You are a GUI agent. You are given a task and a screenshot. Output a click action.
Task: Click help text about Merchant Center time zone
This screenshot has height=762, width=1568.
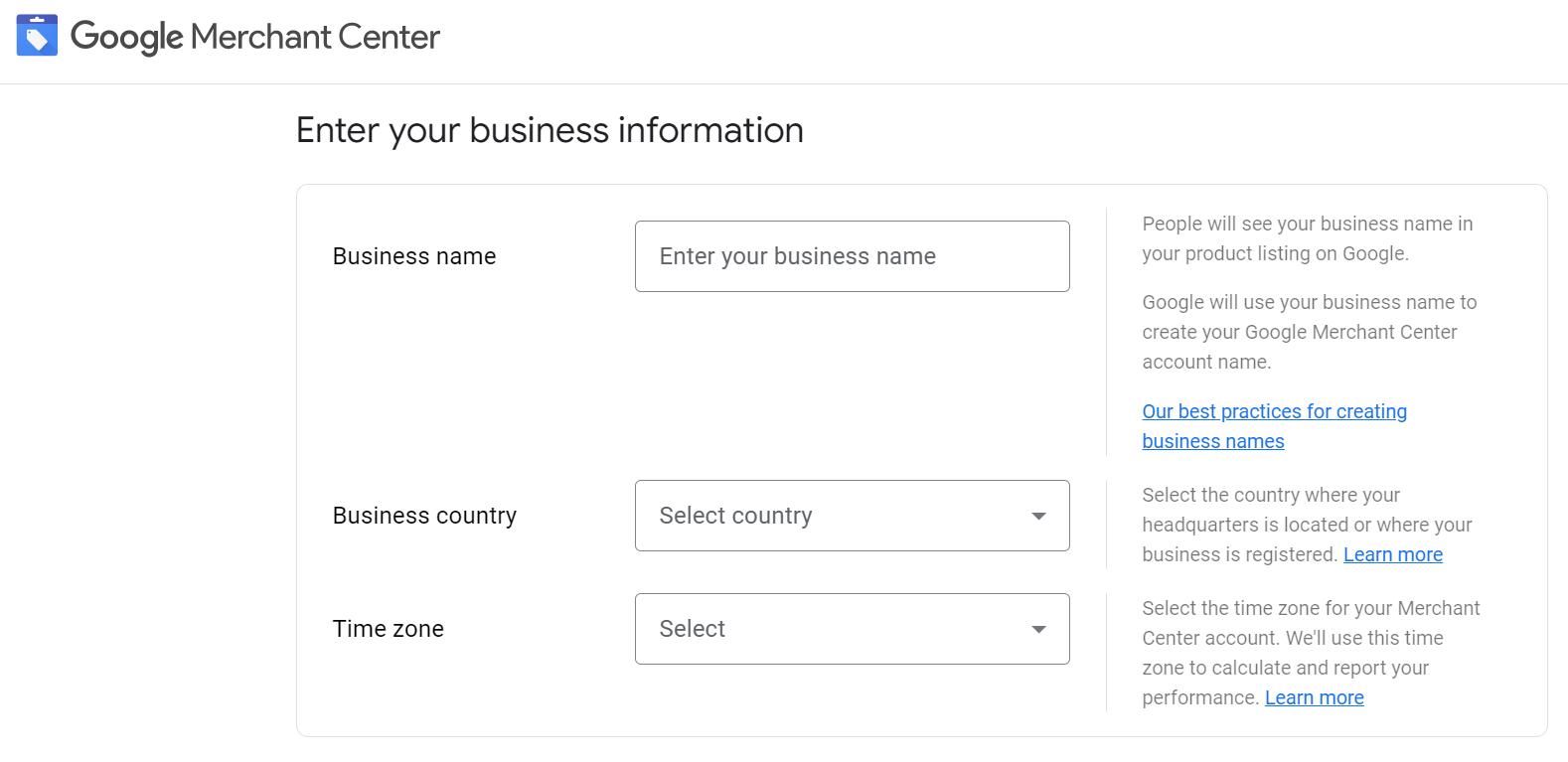click(x=1311, y=653)
